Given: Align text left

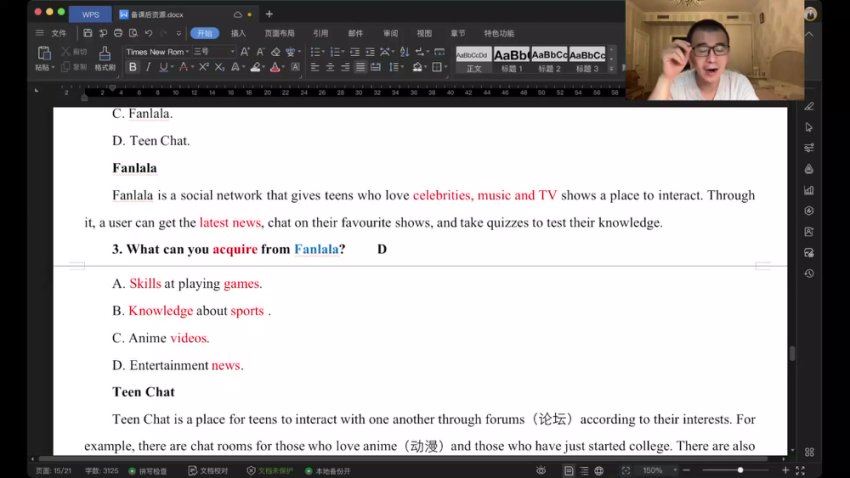Looking at the screenshot, I should click(314, 67).
